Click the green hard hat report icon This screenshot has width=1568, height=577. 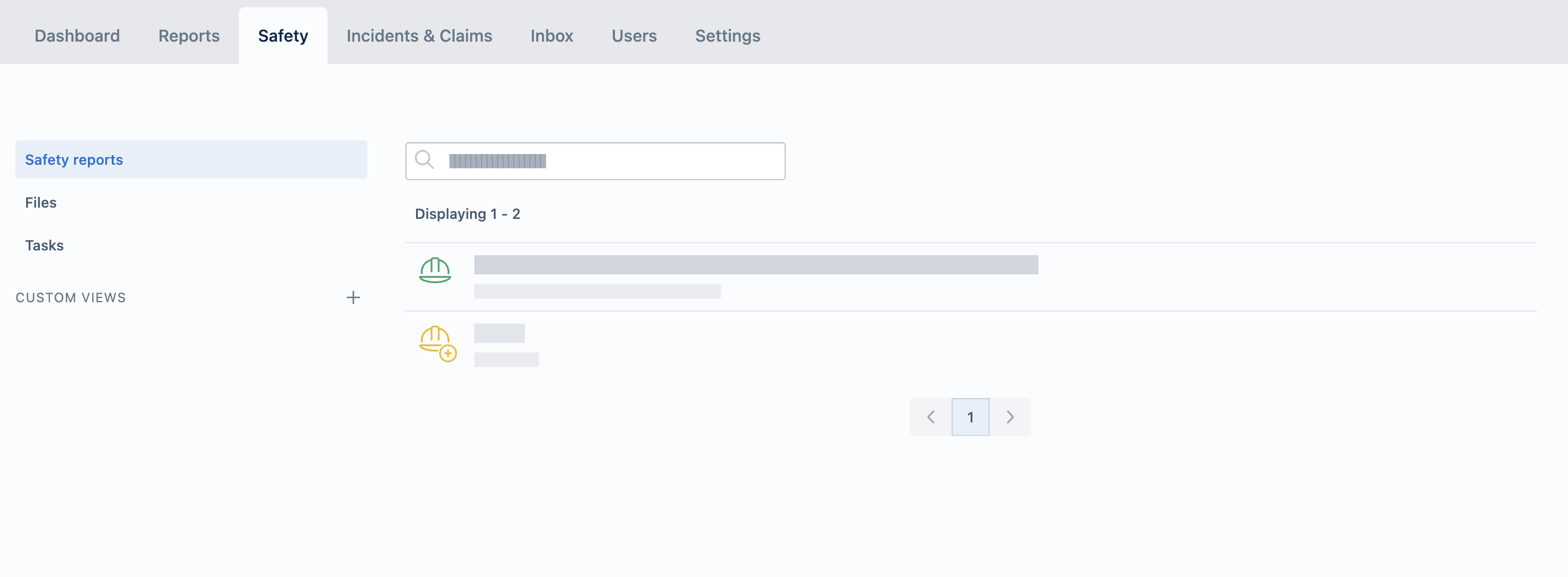(x=434, y=271)
